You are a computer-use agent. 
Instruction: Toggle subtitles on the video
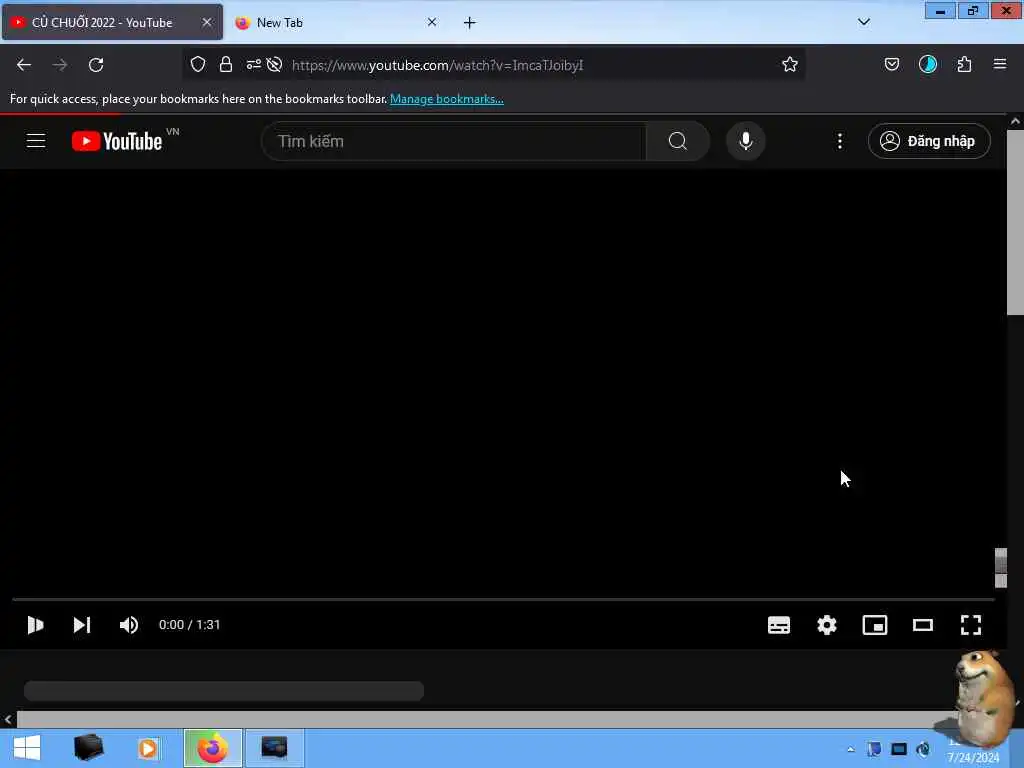click(778, 625)
